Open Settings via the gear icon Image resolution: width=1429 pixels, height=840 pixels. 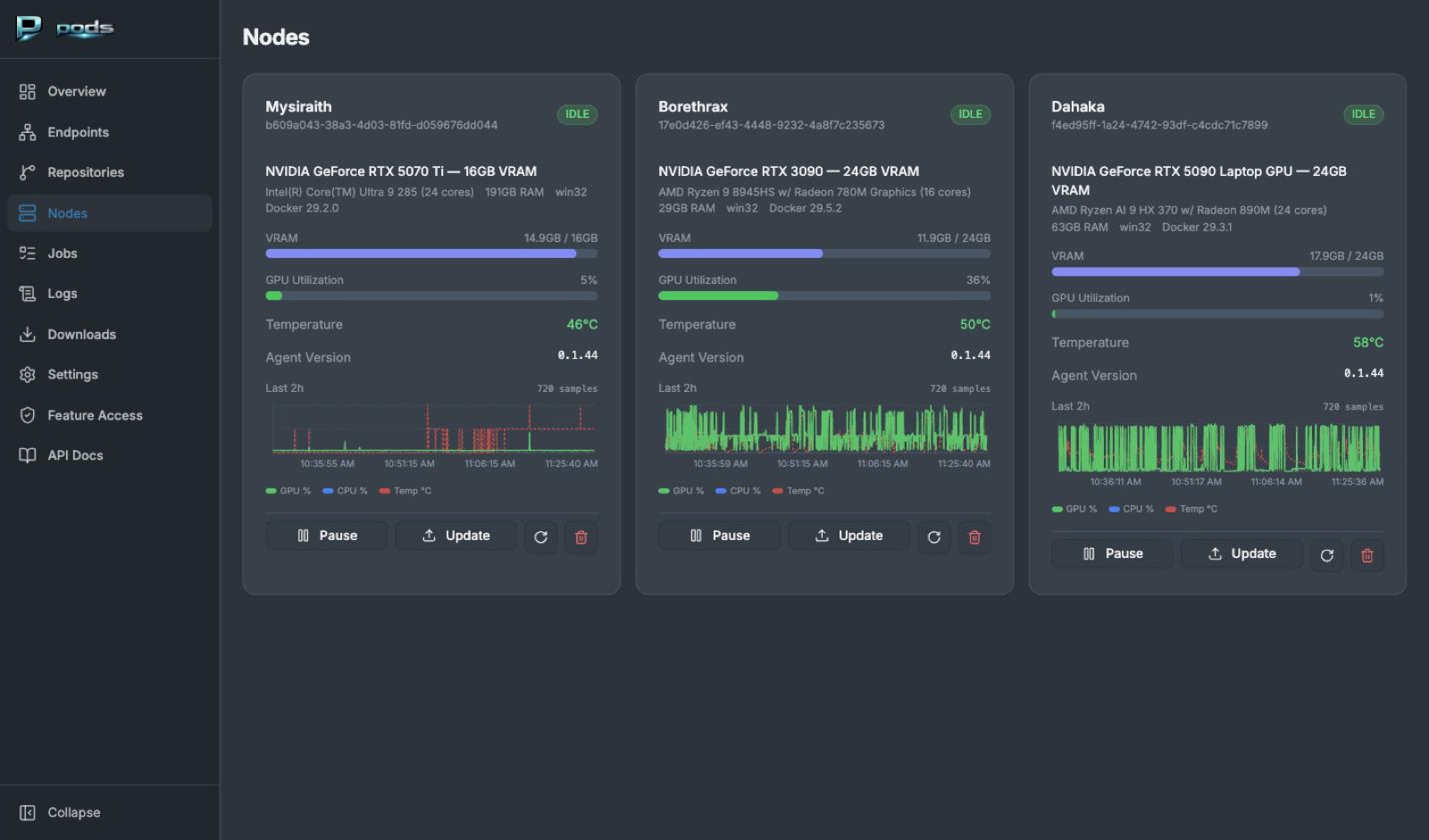coord(28,375)
